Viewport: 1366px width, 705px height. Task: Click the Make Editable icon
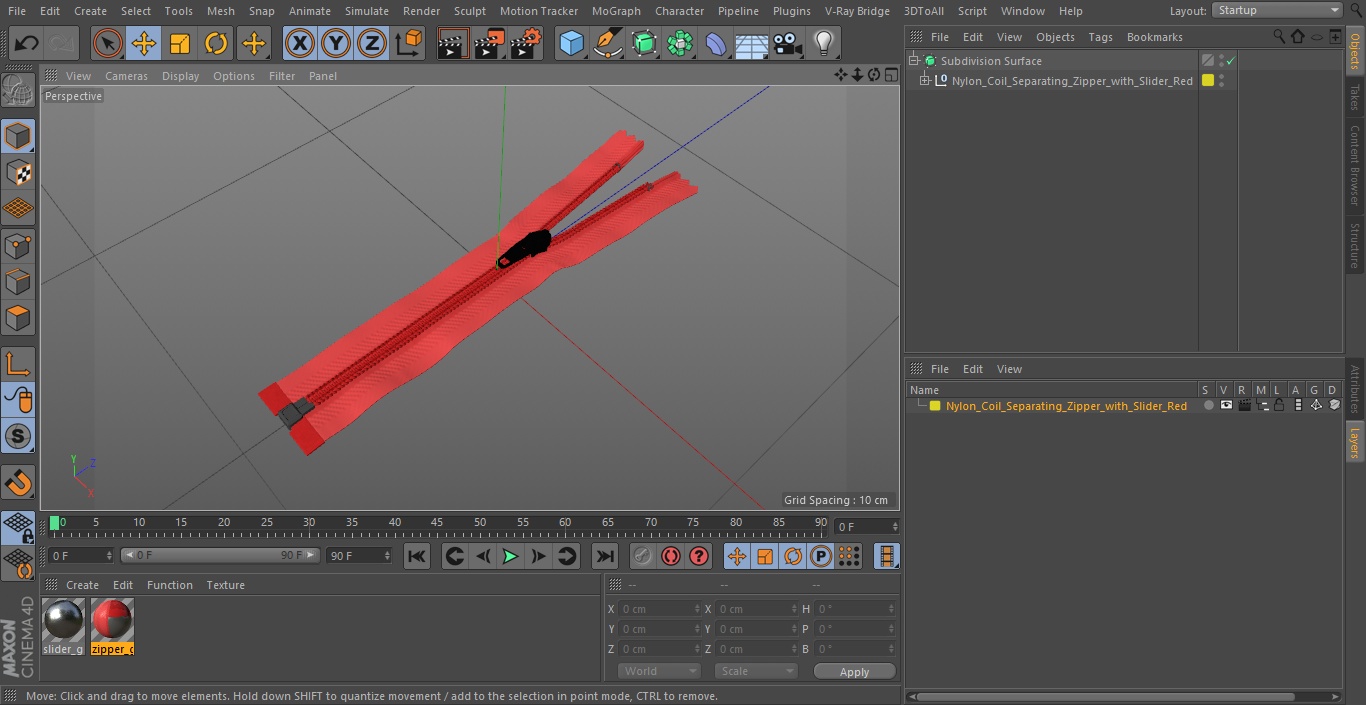pos(18,91)
